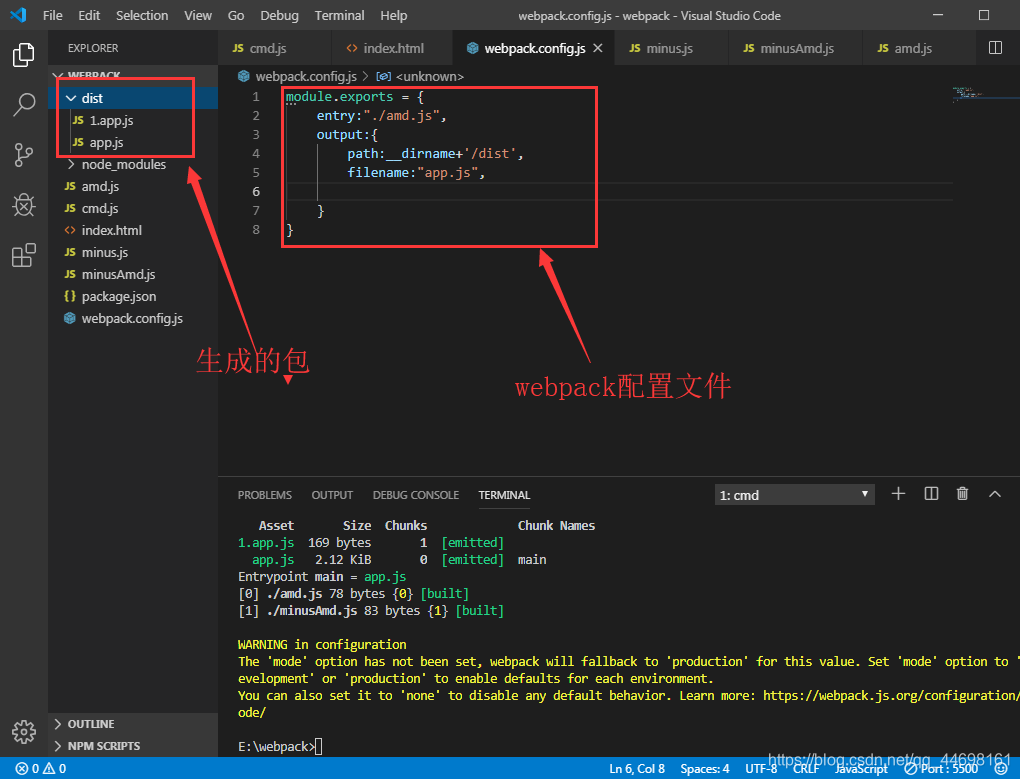1020x779 pixels.
Task: Open the Source Control view
Action: click(x=23, y=155)
